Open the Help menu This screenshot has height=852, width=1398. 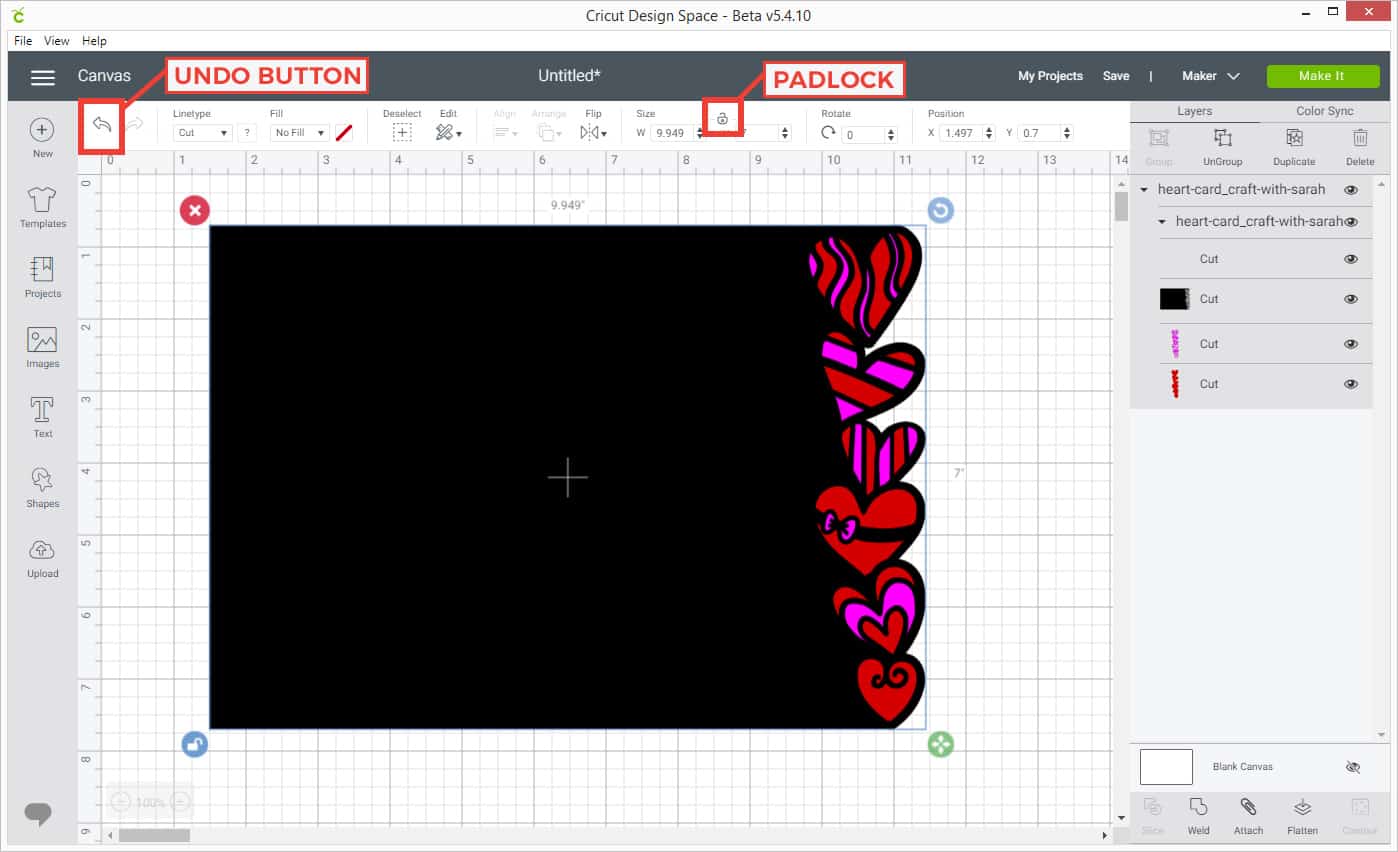94,41
